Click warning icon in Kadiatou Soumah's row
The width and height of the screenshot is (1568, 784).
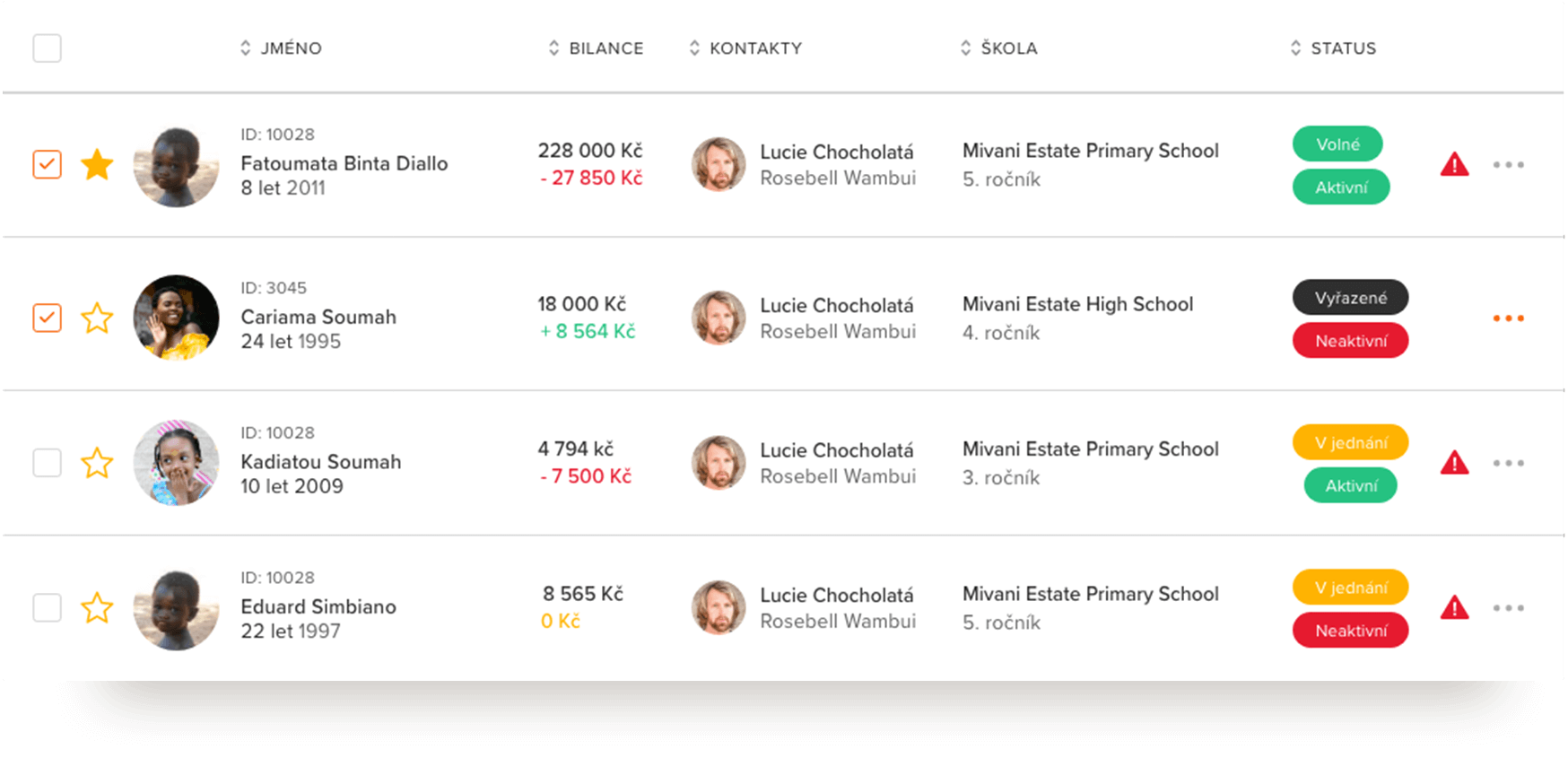(x=1454, y=464)
